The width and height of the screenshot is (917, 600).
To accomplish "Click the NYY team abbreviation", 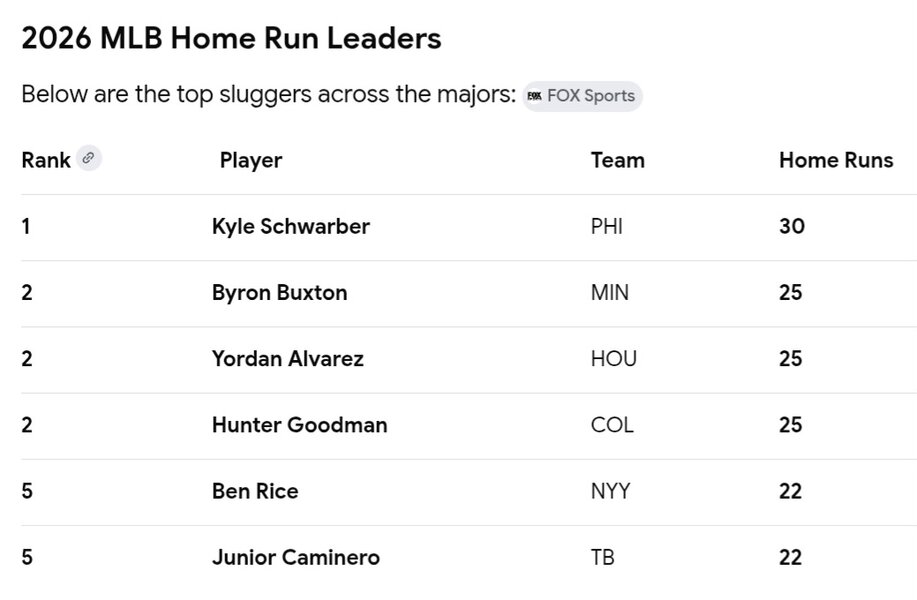I will pos(611,491).
